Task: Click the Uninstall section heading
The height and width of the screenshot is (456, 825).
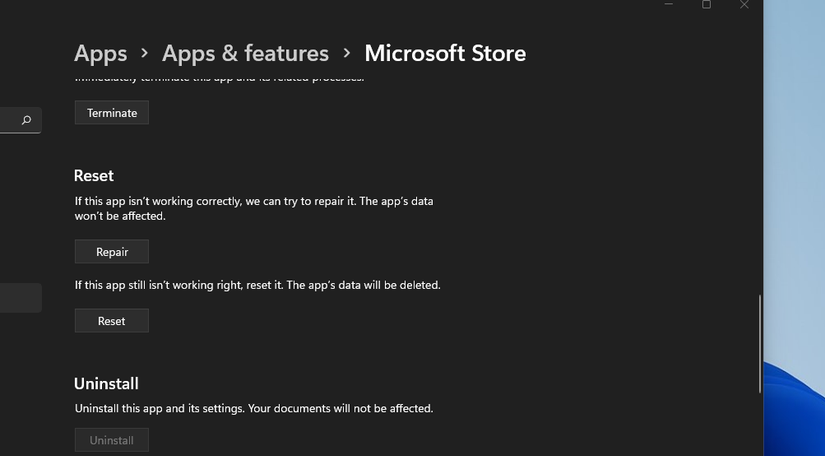Action: tap(106, 384)
